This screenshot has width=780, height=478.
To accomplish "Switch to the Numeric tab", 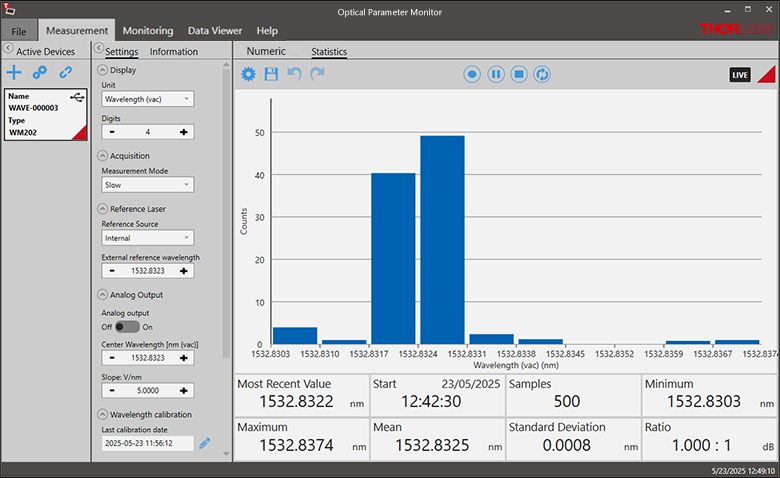I will (266, 51).
